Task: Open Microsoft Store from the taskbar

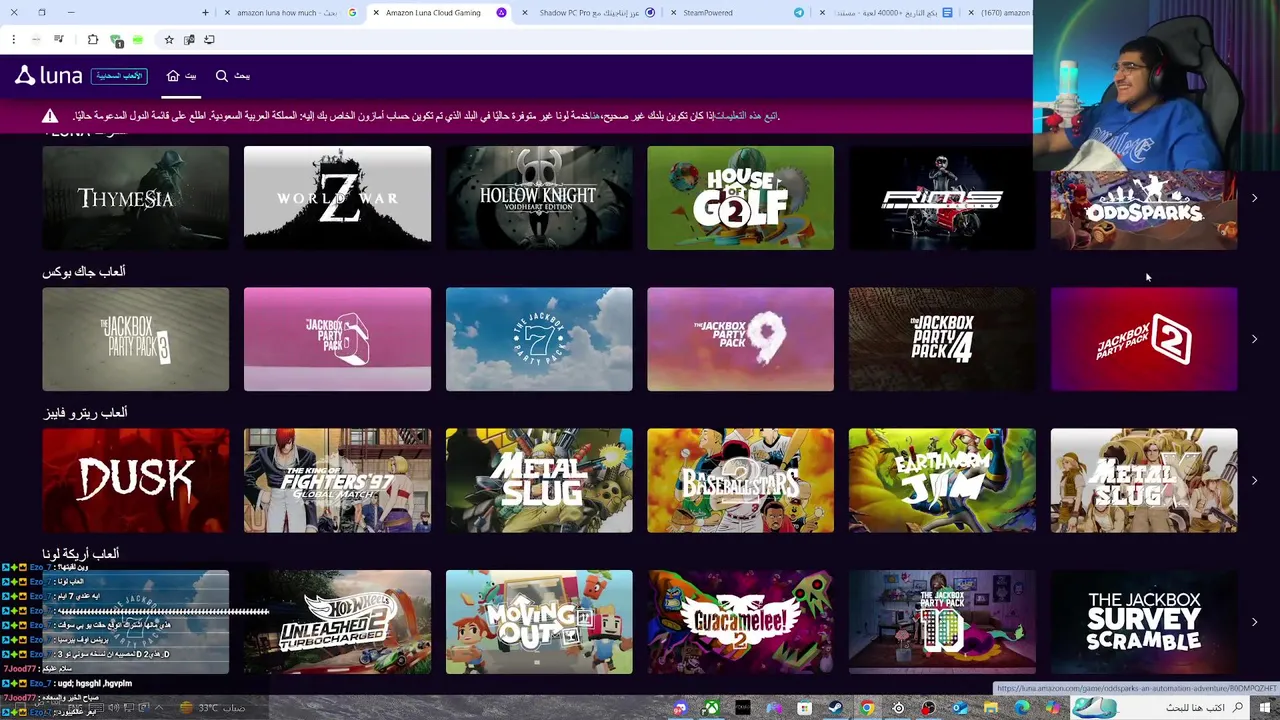Action: (804, 708)
